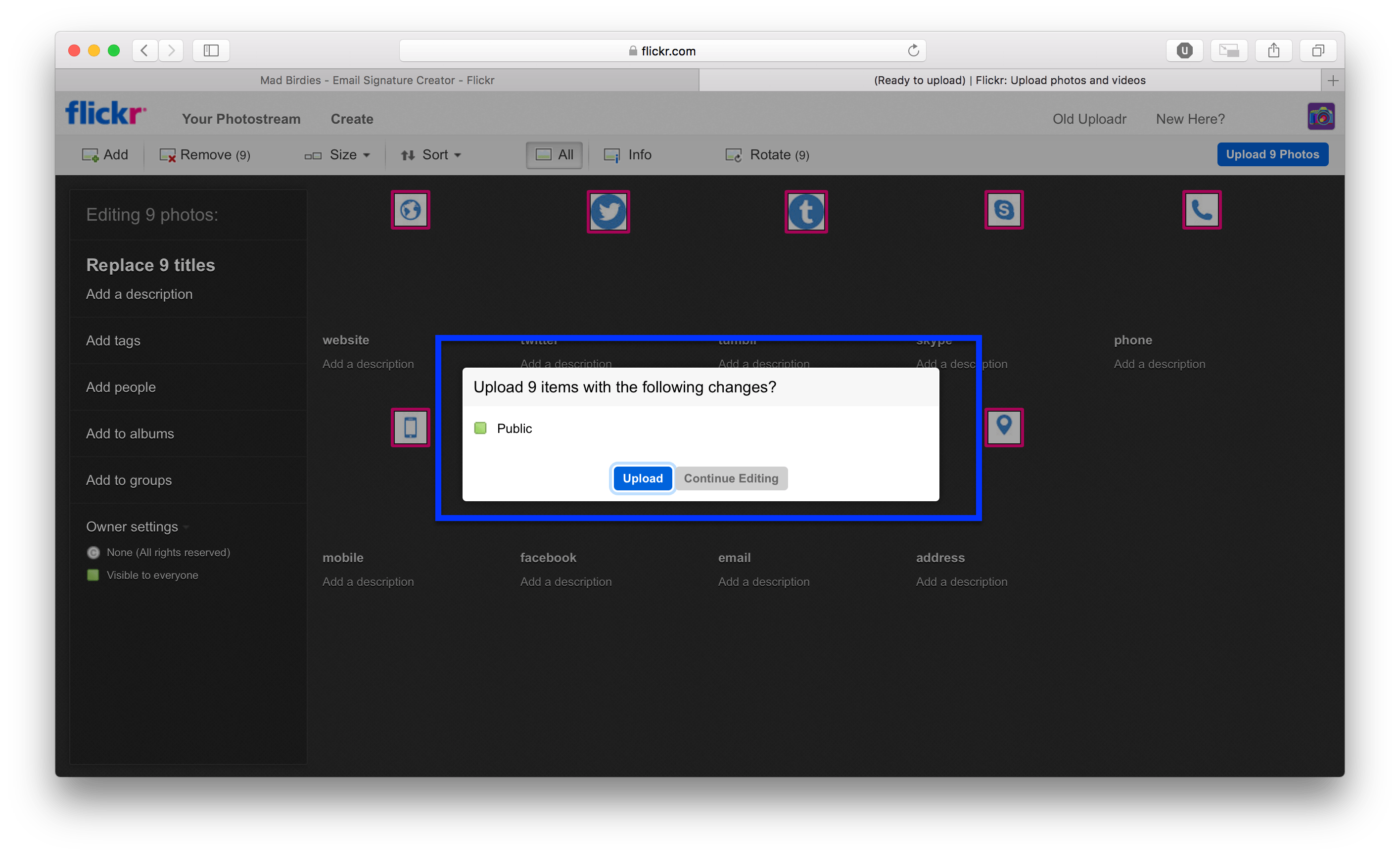This screenshot has height=856, width=1400.
Task: Select the phone handset thumbnail
Action: pyautogui.click(x=1202, y=210)
